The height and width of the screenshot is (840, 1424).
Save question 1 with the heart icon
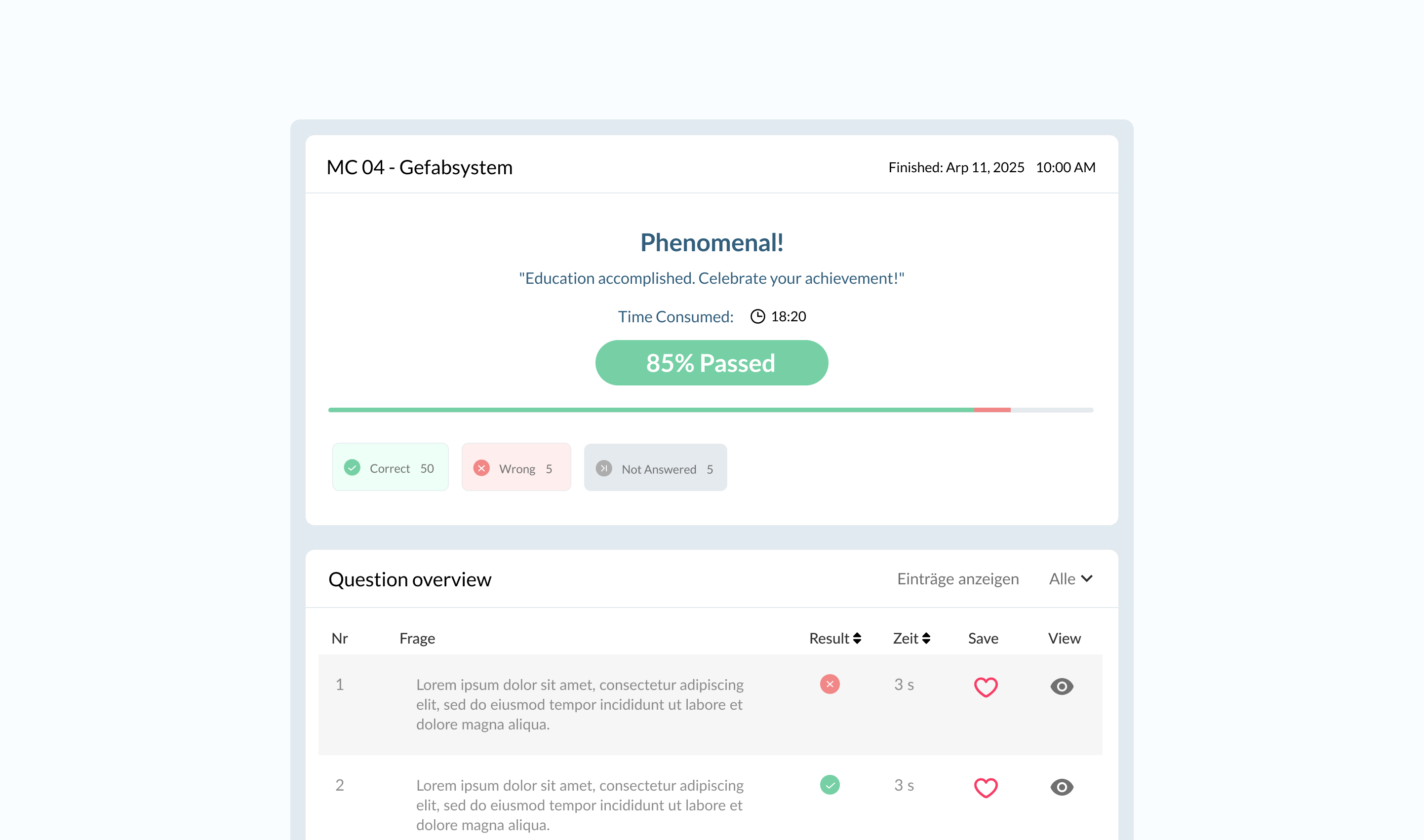985,687
